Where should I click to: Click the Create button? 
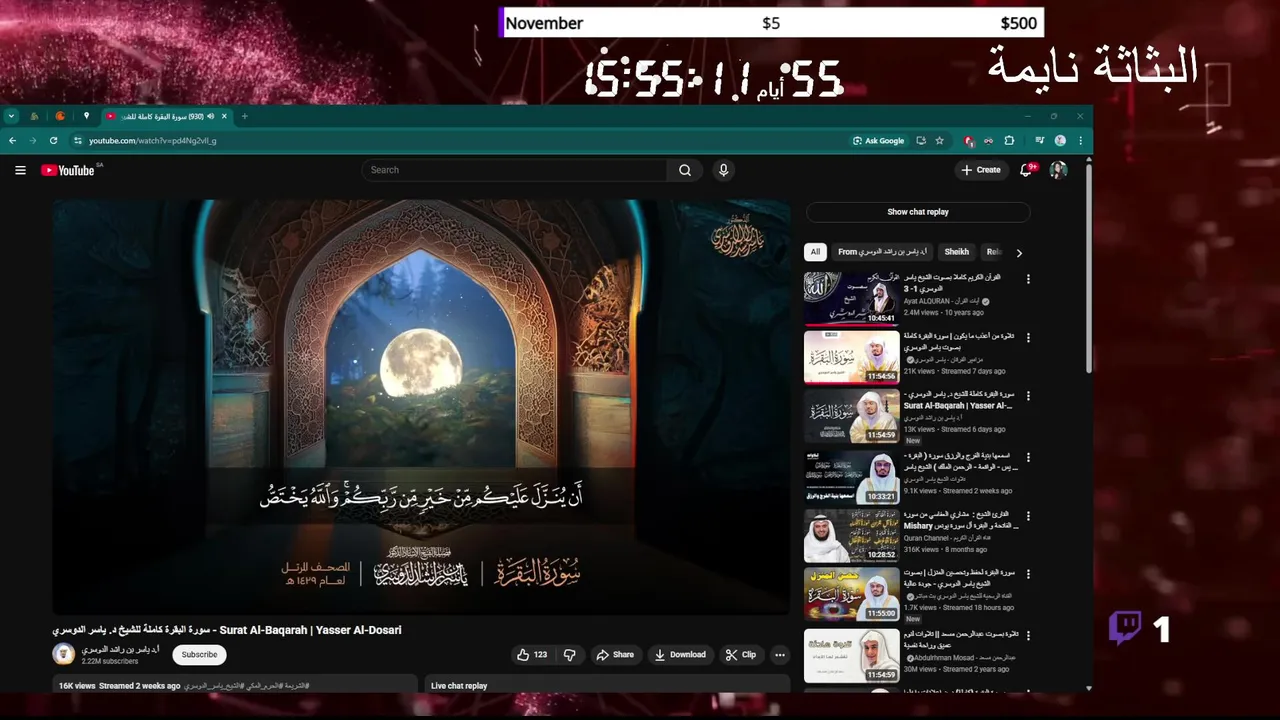point(981,170)
